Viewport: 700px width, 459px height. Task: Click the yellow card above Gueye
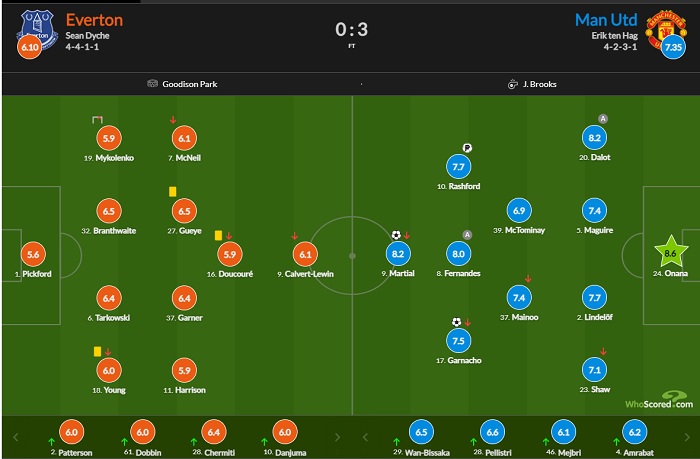point(172,189)
